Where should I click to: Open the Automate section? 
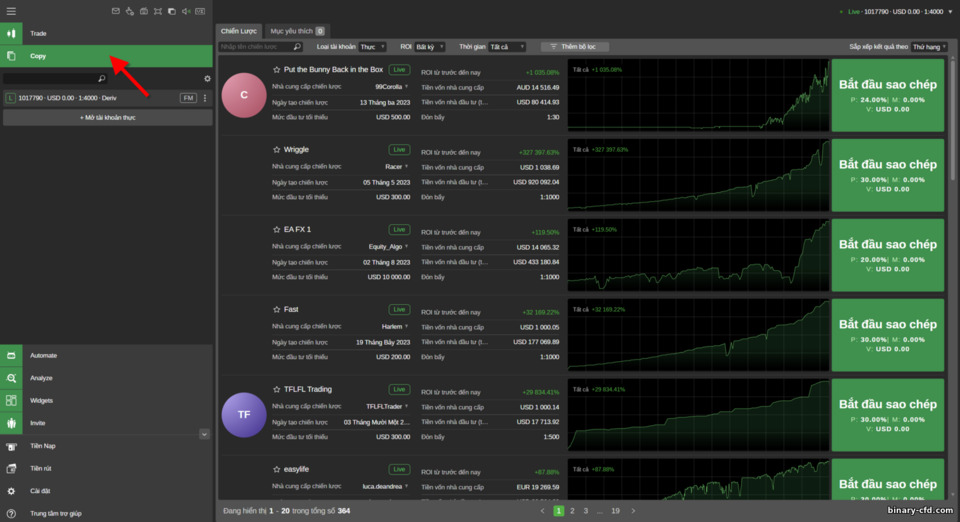pyautogui.click(x=107, y=356)
